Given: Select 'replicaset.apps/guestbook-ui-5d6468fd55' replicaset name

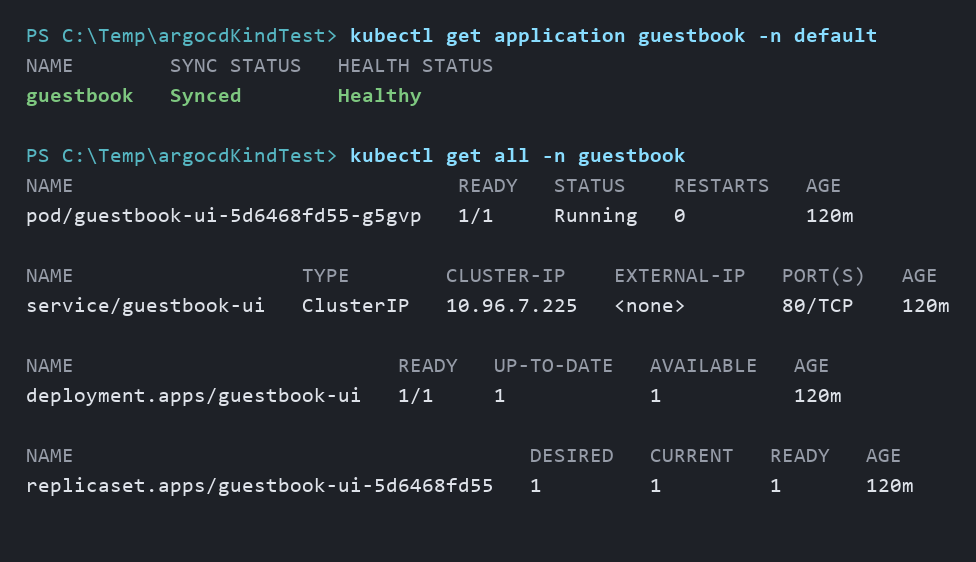Looking at the screenshot, I should click(260, 485).
